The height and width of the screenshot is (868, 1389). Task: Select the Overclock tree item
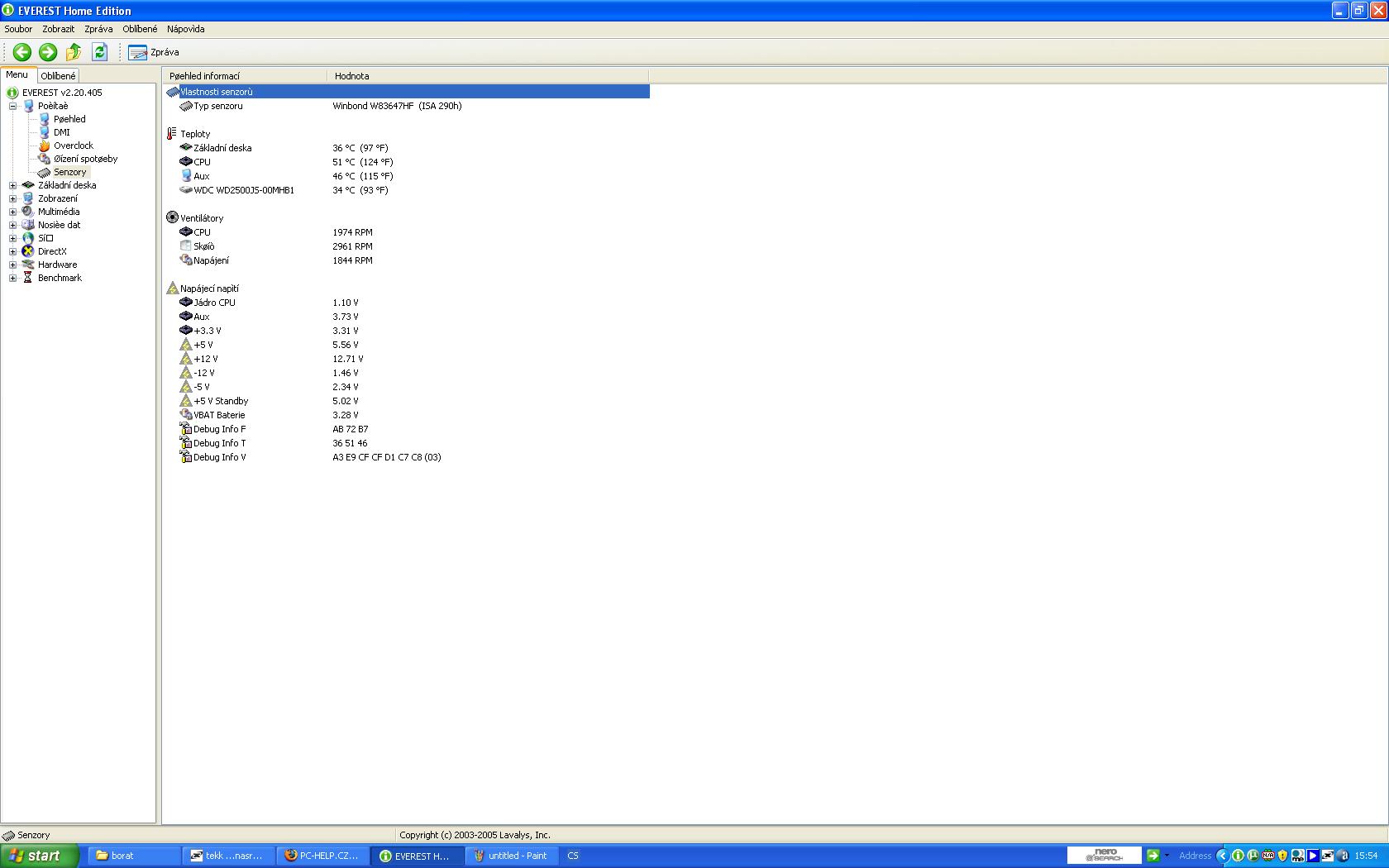point(74,145)
